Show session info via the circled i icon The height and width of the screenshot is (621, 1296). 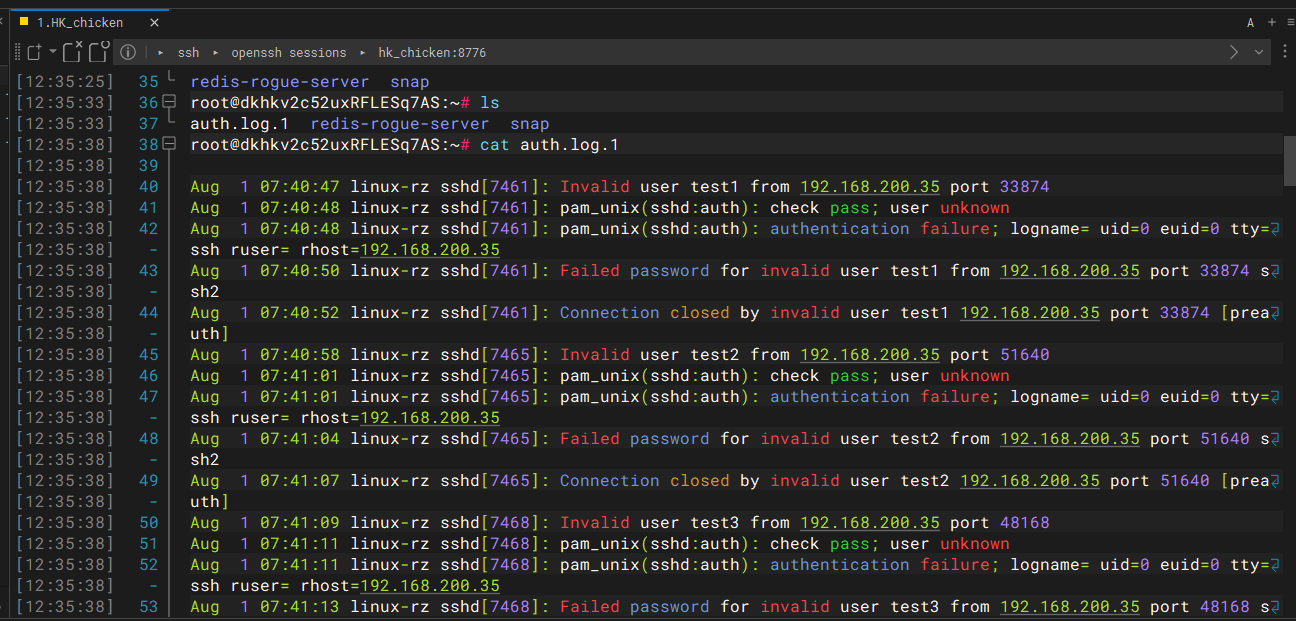[x=127, y=52]
